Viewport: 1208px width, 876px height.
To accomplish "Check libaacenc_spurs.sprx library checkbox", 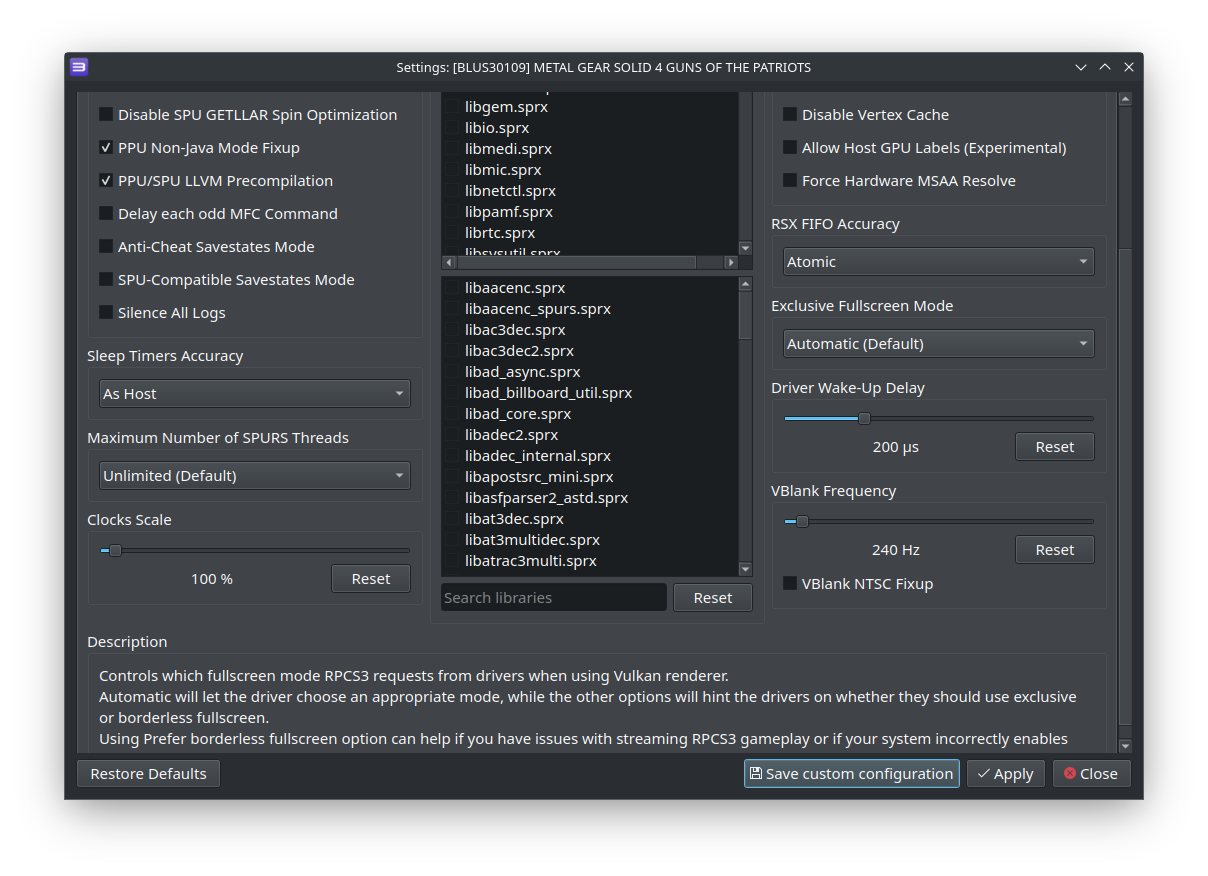I will click(x=453, y=309).
